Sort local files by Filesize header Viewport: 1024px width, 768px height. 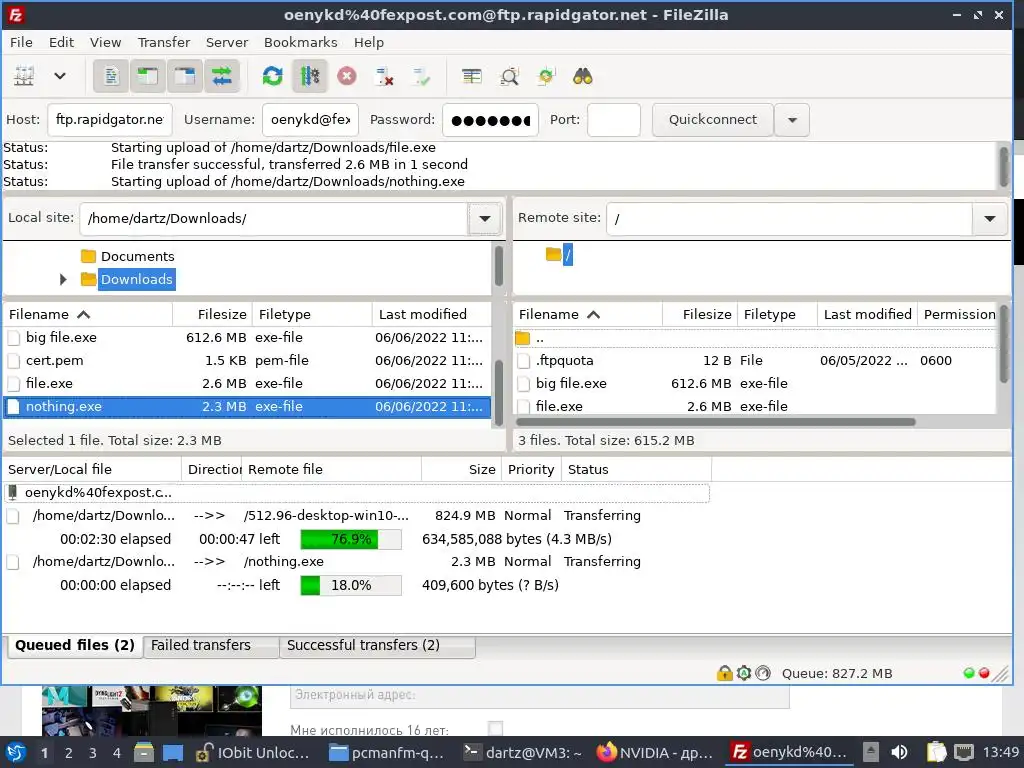click(212, 314)
